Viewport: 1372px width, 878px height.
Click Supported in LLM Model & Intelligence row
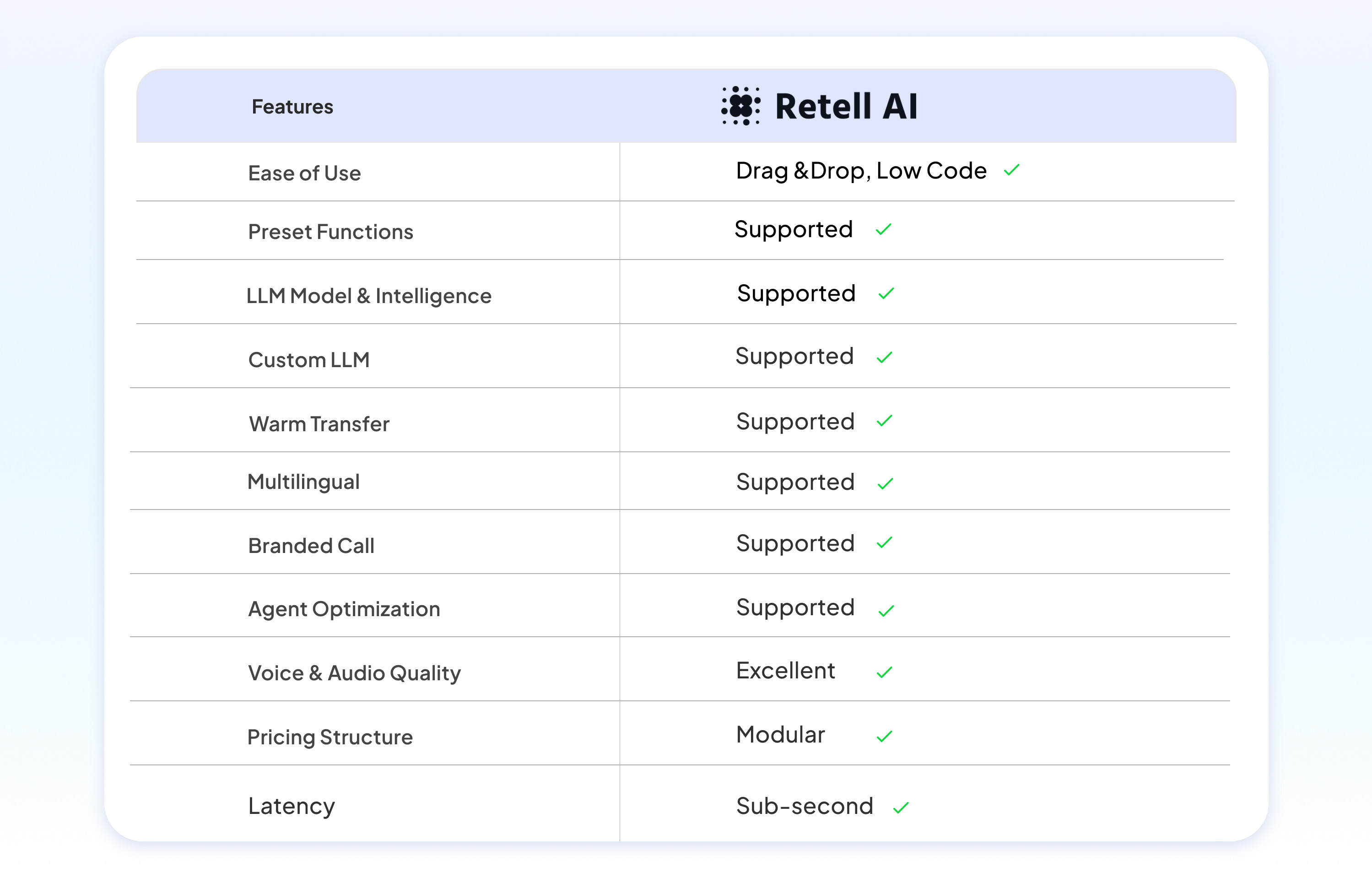pyautogui.click(x=796, y=294)
